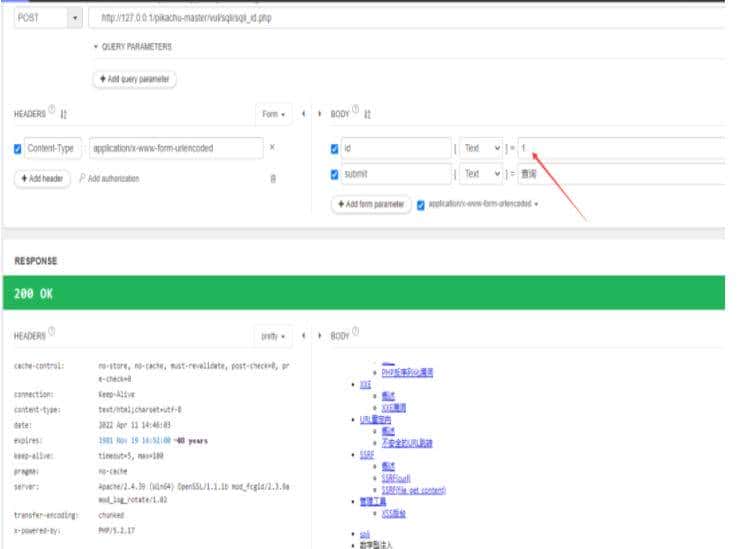Image resolution: width=741 pixels, height=549 pixels.
Task: Click the Add header button
Action: pyautogui.click(x=43, y=179)
